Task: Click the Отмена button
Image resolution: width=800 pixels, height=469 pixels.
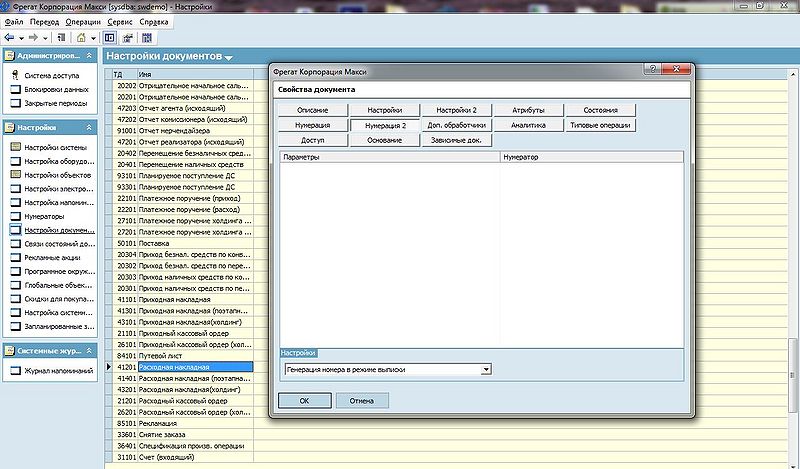Action: (362, 401)
